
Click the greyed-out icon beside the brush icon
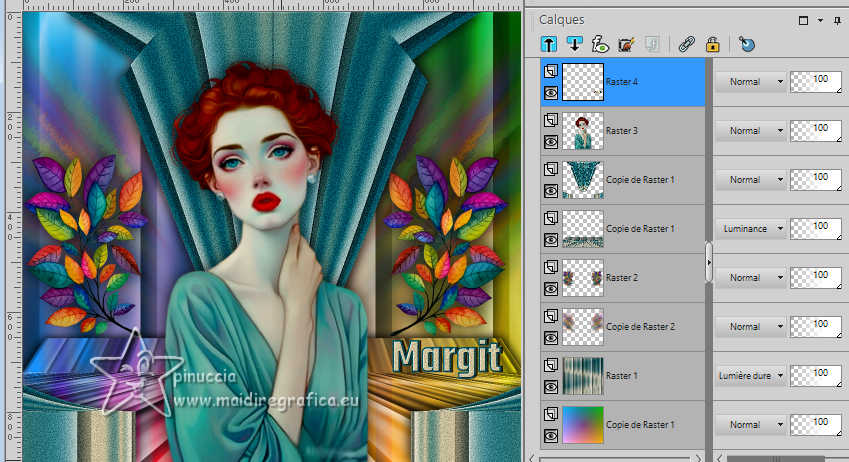coord(652,44)
